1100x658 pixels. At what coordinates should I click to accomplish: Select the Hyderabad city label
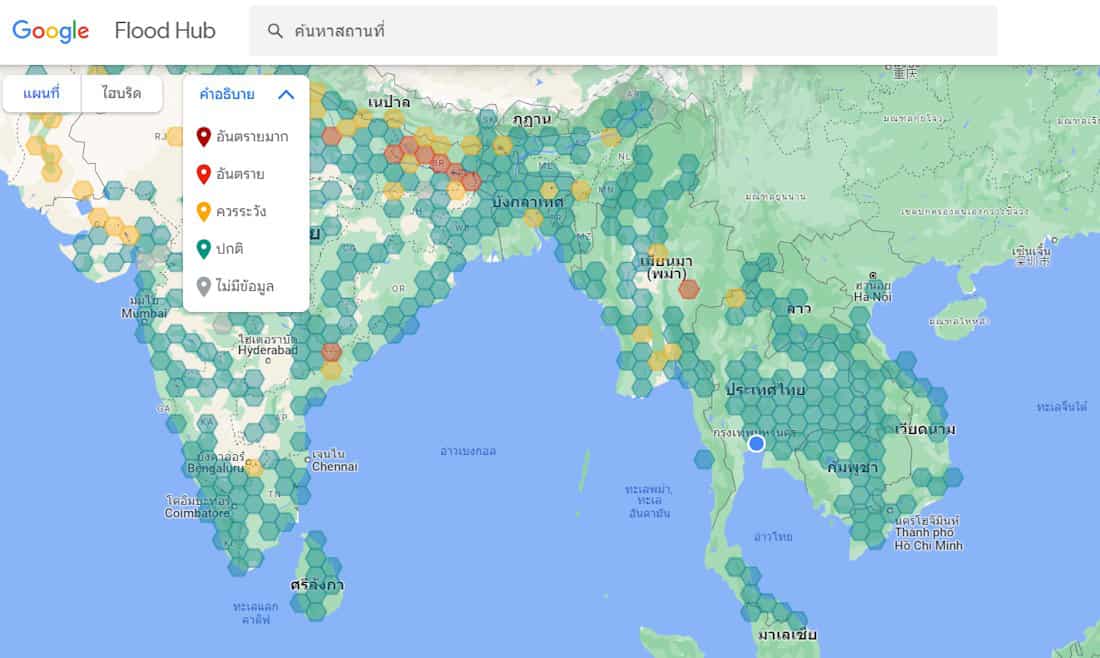[267, 351]
